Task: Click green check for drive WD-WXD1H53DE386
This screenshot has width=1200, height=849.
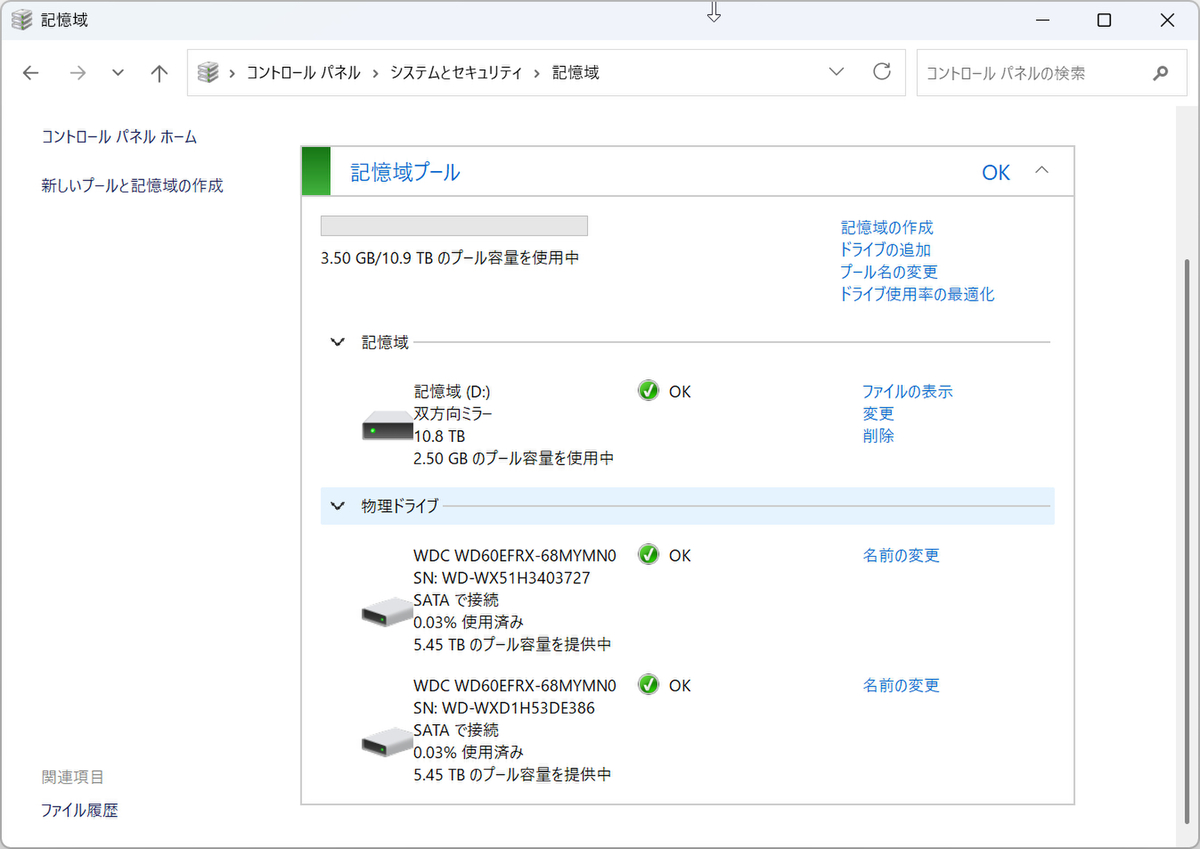Action: (648, 685)
